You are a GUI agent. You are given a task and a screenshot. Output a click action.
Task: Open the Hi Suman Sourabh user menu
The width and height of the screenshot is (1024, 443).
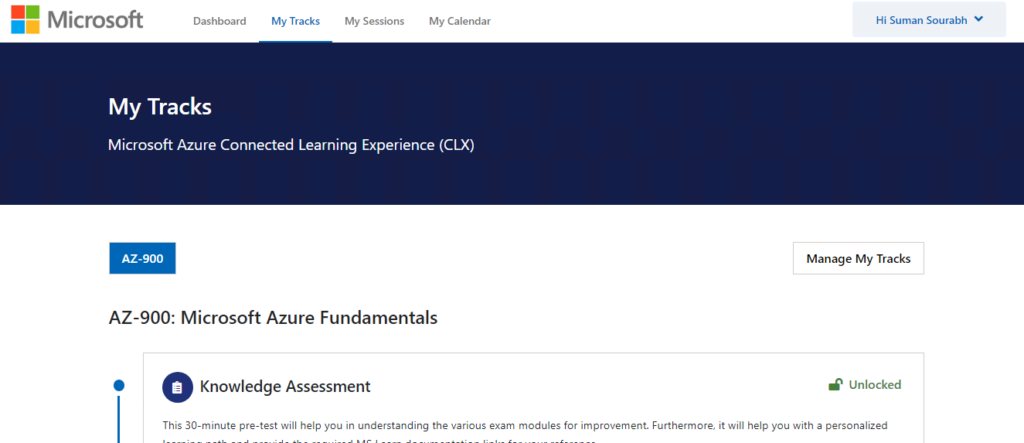[x=929, y=20]
